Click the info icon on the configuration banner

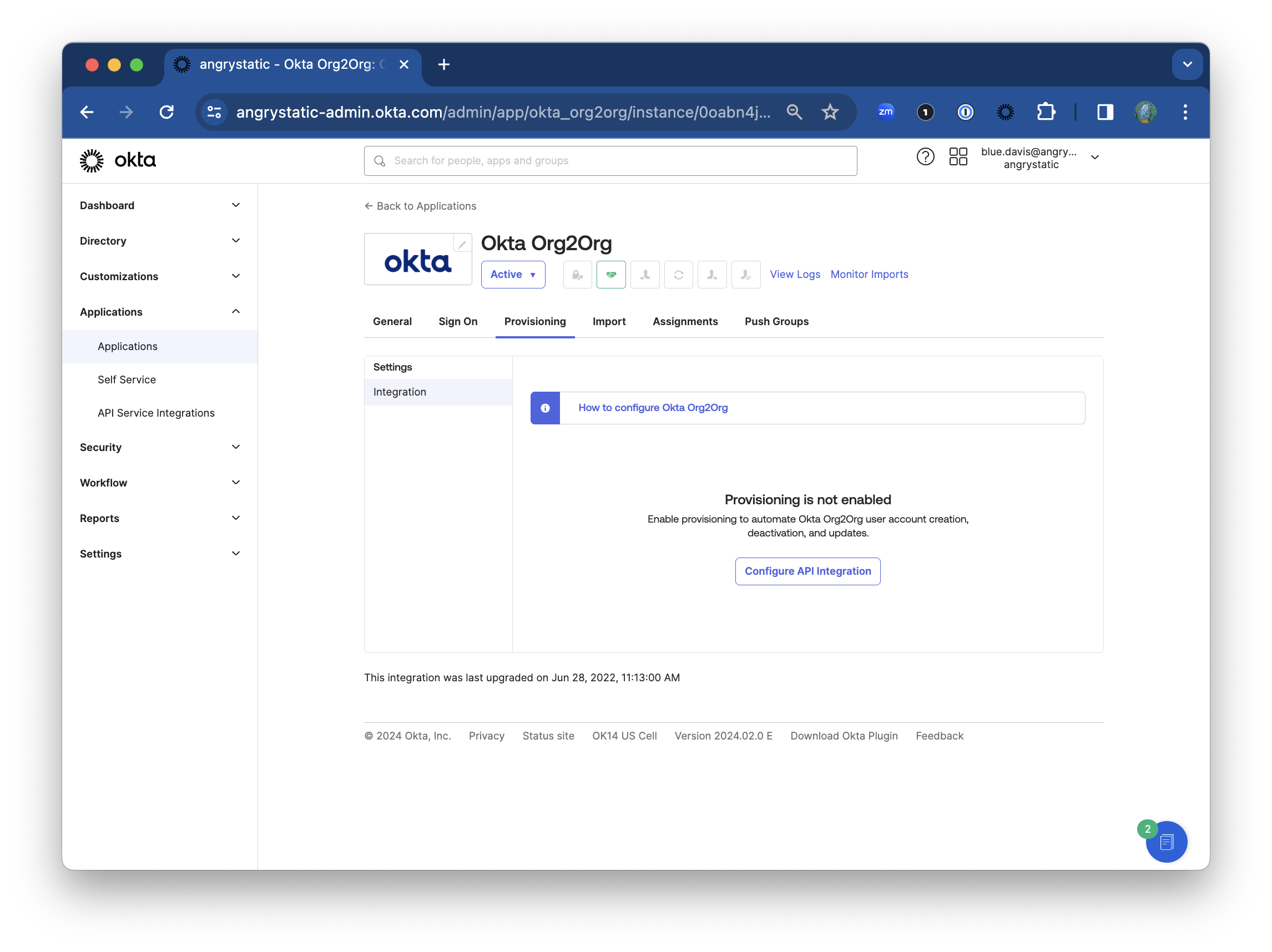pyautogui.click(x=544, y=408)
